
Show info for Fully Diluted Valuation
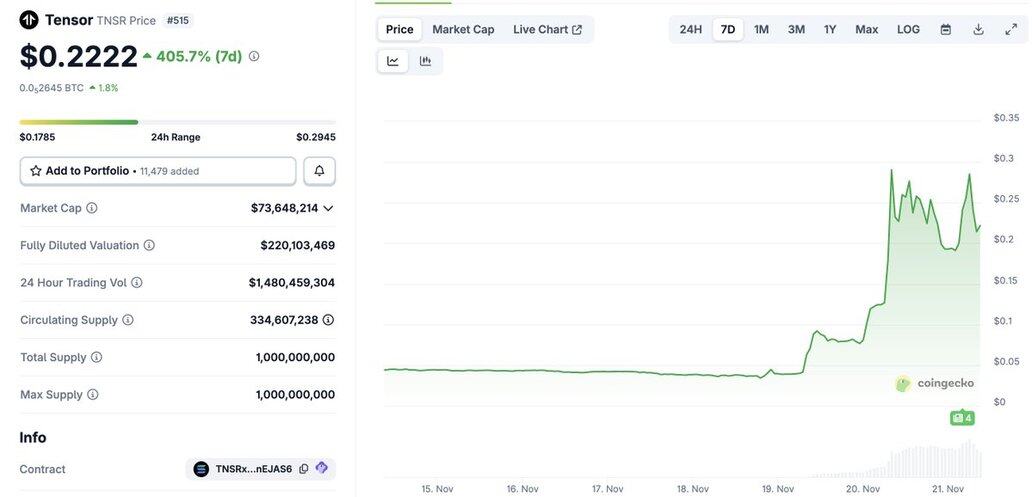(149, 245)
